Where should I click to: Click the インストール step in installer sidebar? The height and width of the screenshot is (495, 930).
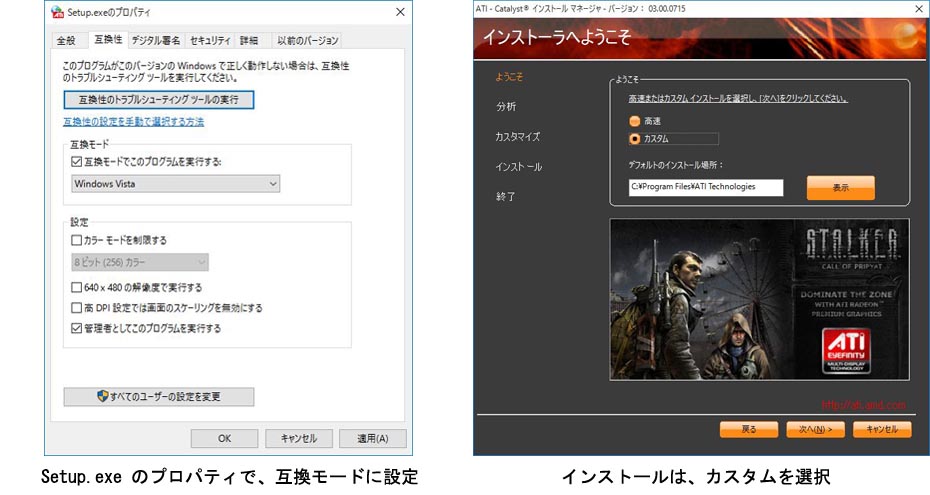point(519,167)
